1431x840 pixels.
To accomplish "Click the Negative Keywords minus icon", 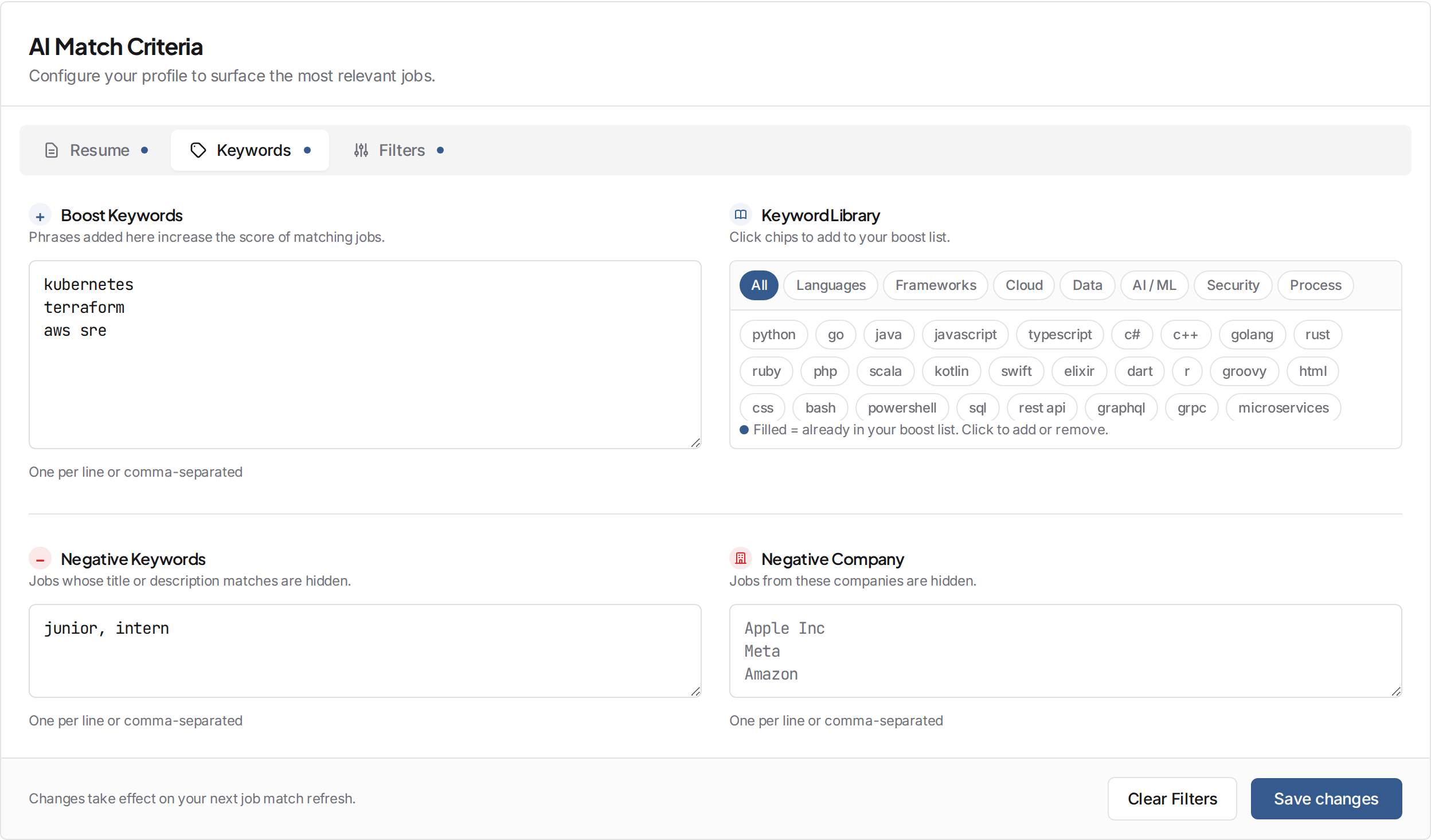I will click(40, 559).
